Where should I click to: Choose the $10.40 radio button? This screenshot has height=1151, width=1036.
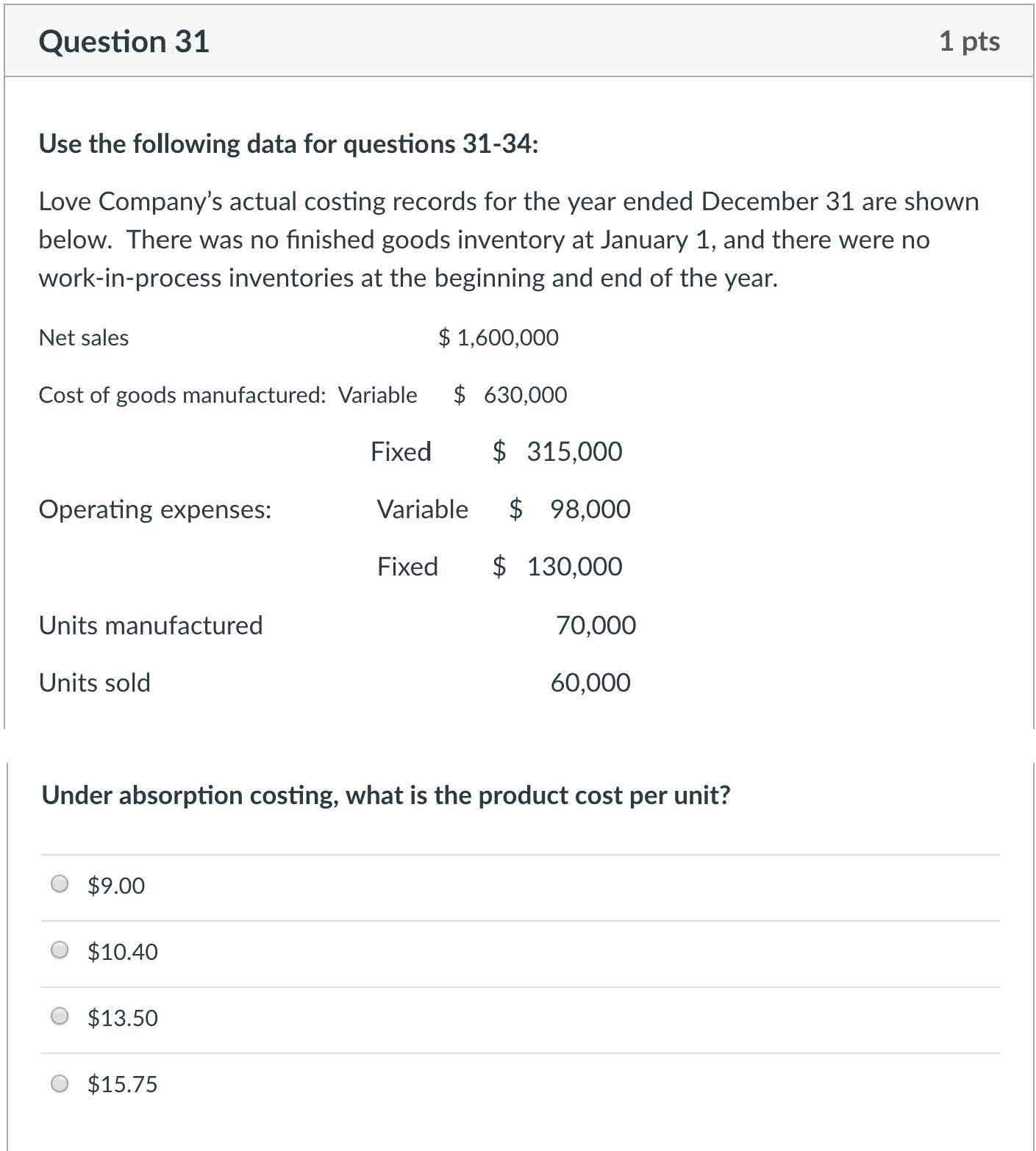(x=60, y=950)
